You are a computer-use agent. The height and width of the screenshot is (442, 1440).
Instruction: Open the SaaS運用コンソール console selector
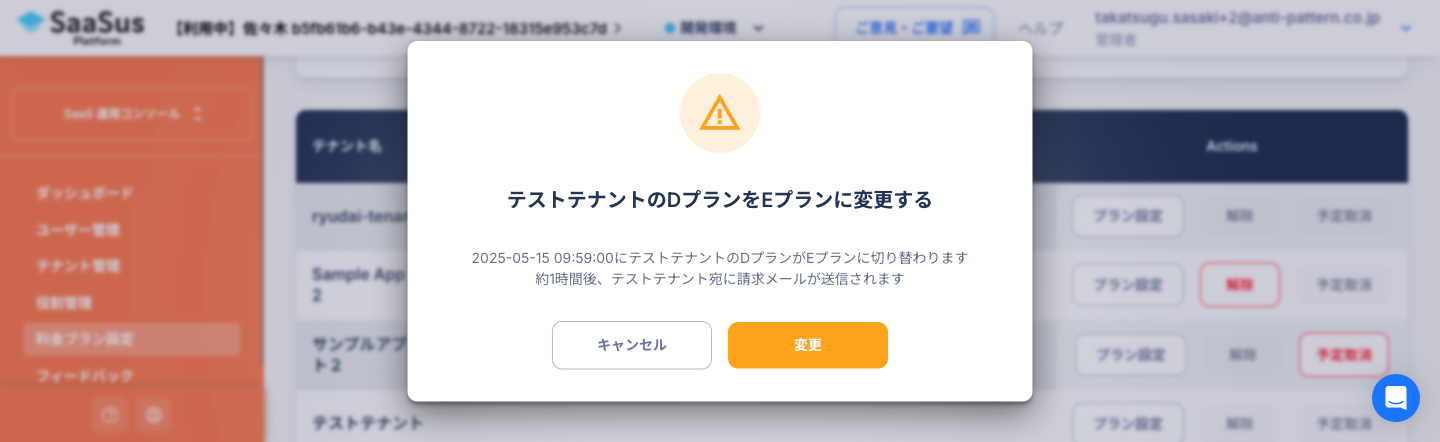point(132,115)
